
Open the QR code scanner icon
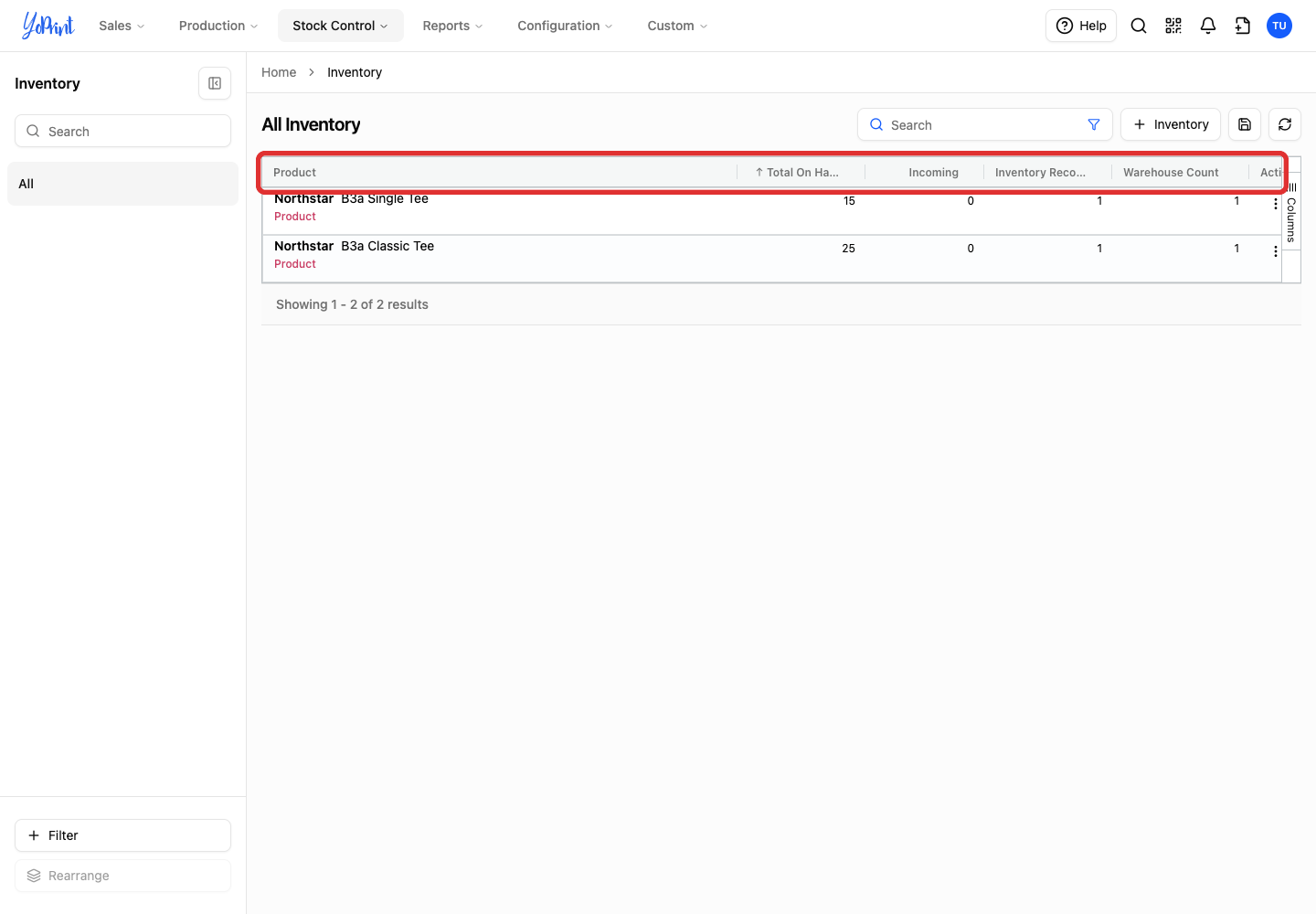click(x=1173, y=26)
